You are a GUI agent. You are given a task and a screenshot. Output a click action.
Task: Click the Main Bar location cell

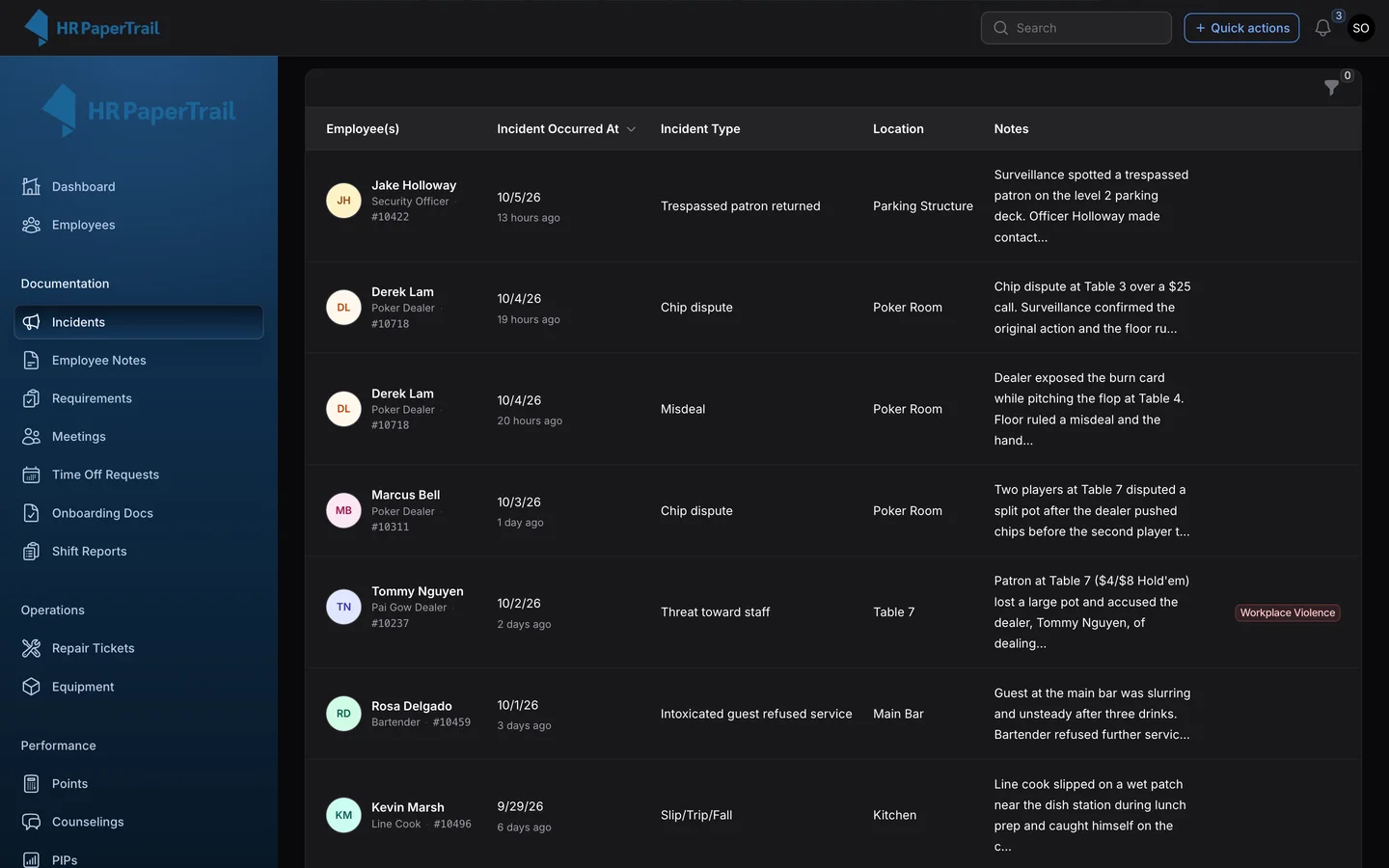click(x=898, y=714)
